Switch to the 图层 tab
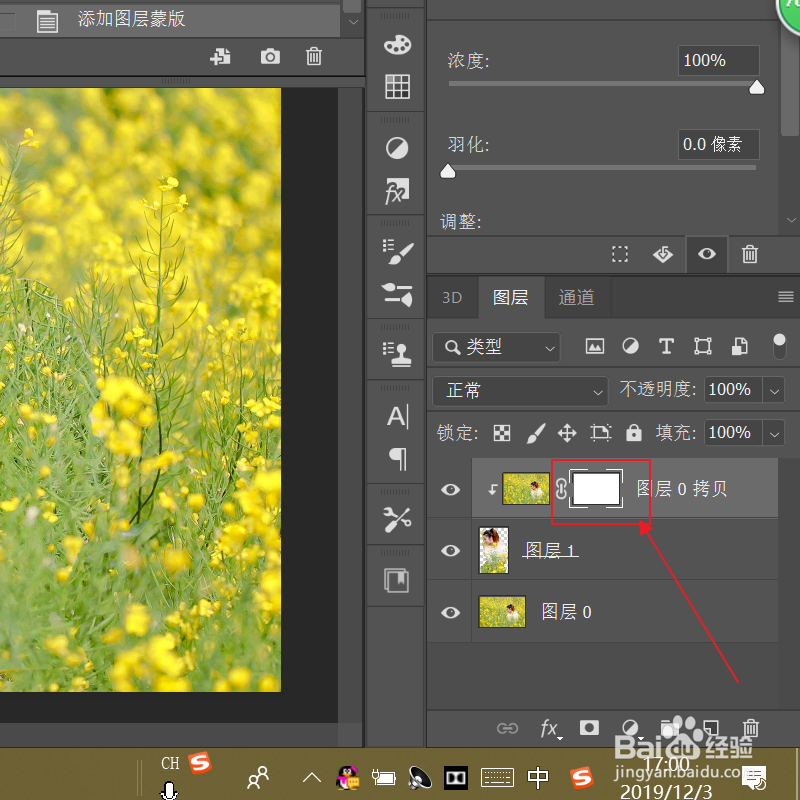Viewport: 800px width, 800px height. click(511, 297)
